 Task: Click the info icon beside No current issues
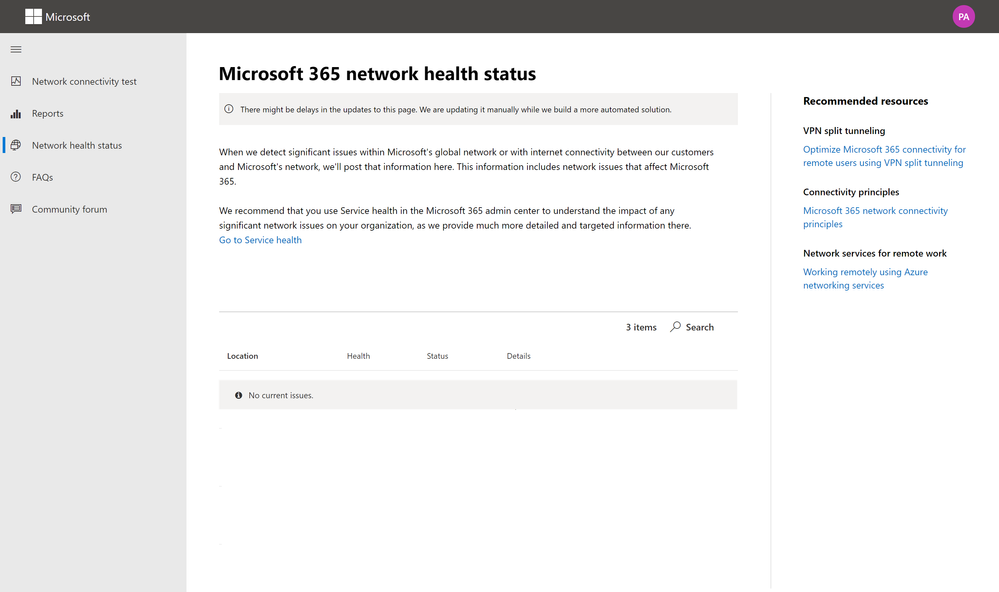[238, 395]
